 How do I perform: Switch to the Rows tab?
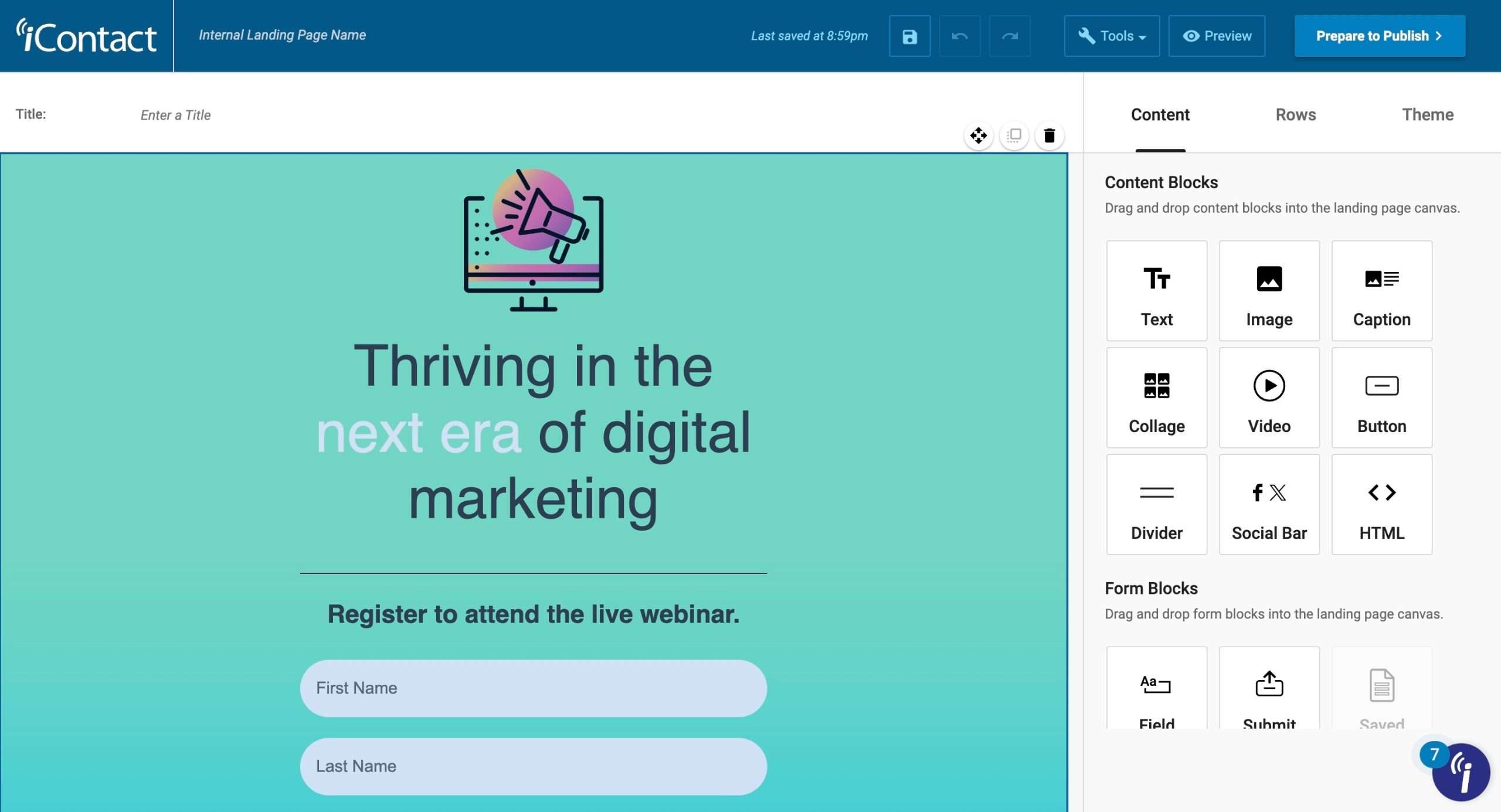tap(1296, 114)
